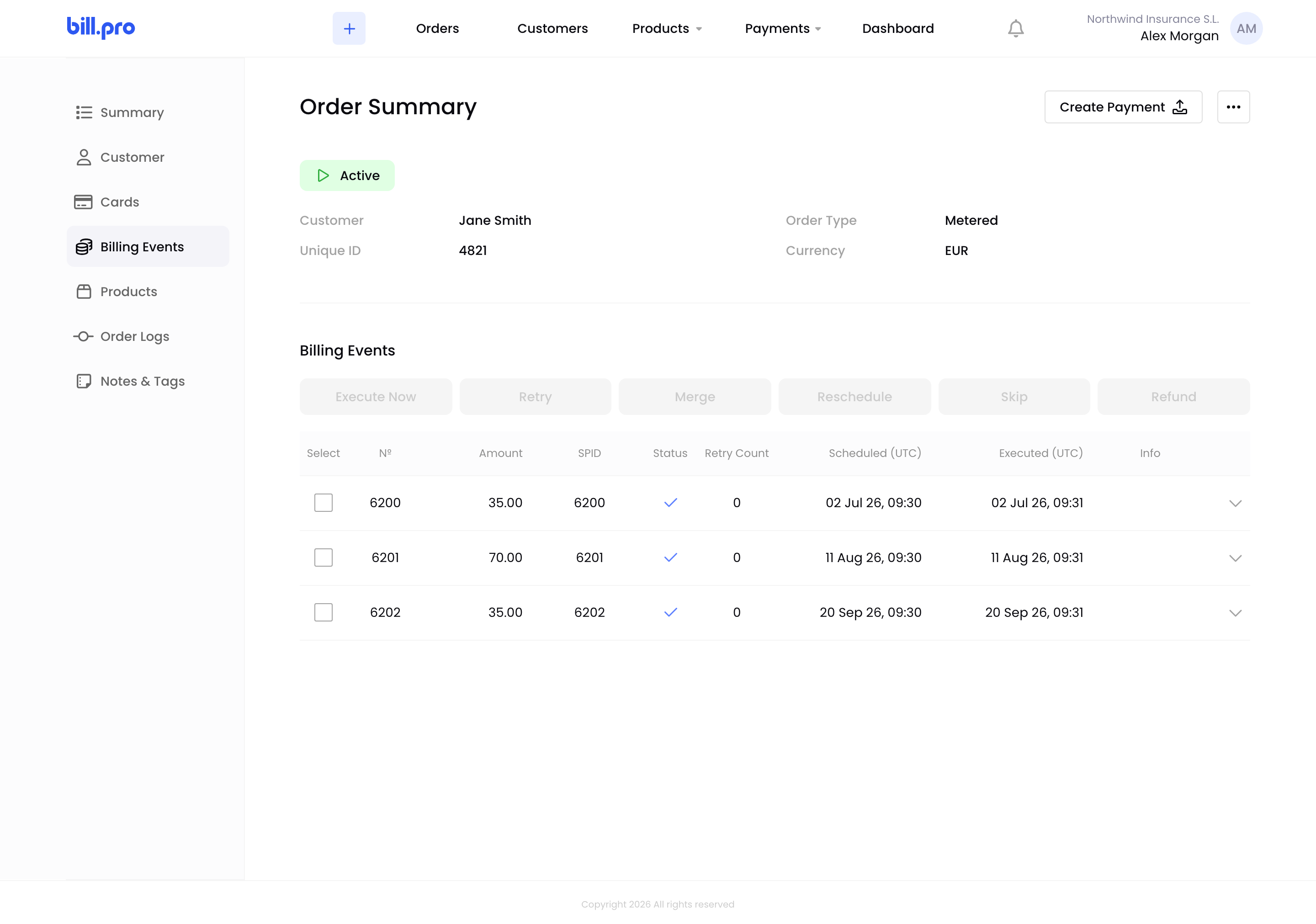Go to Orders in the top navigation
The height and width of the screenshot is (924, 1316).
click(437, 29)
